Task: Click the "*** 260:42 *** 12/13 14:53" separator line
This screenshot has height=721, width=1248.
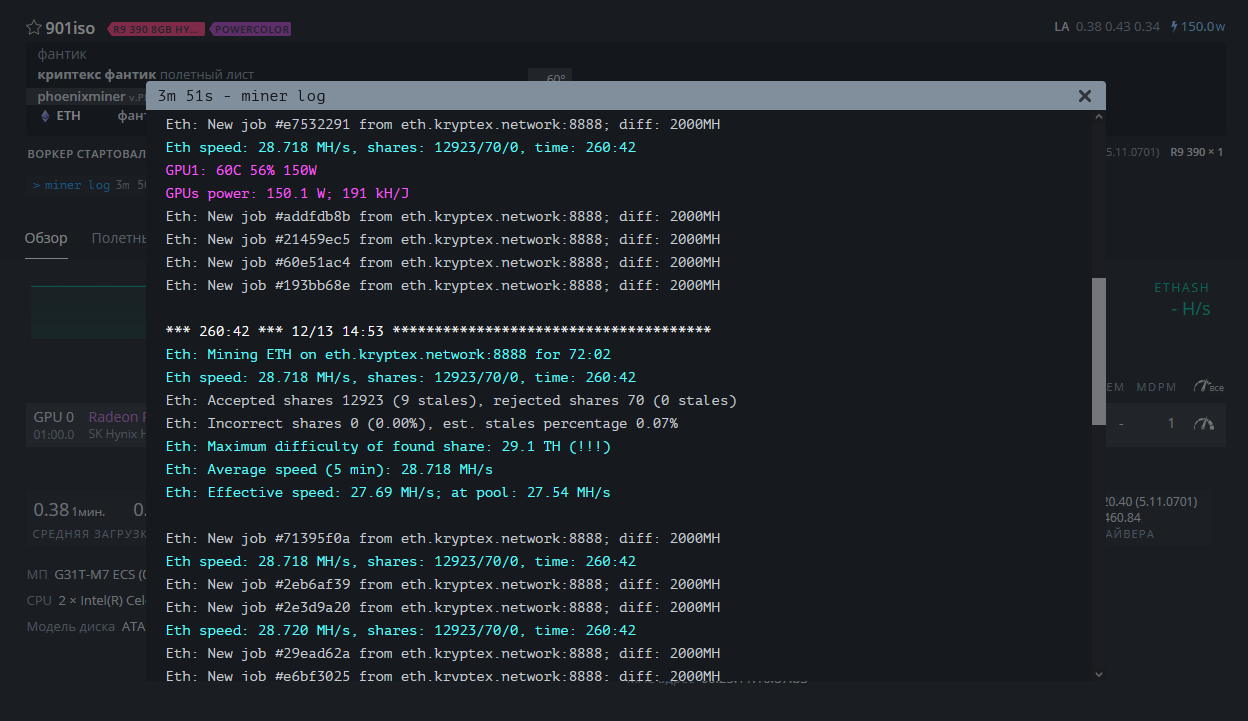Action: click(439, 332)
